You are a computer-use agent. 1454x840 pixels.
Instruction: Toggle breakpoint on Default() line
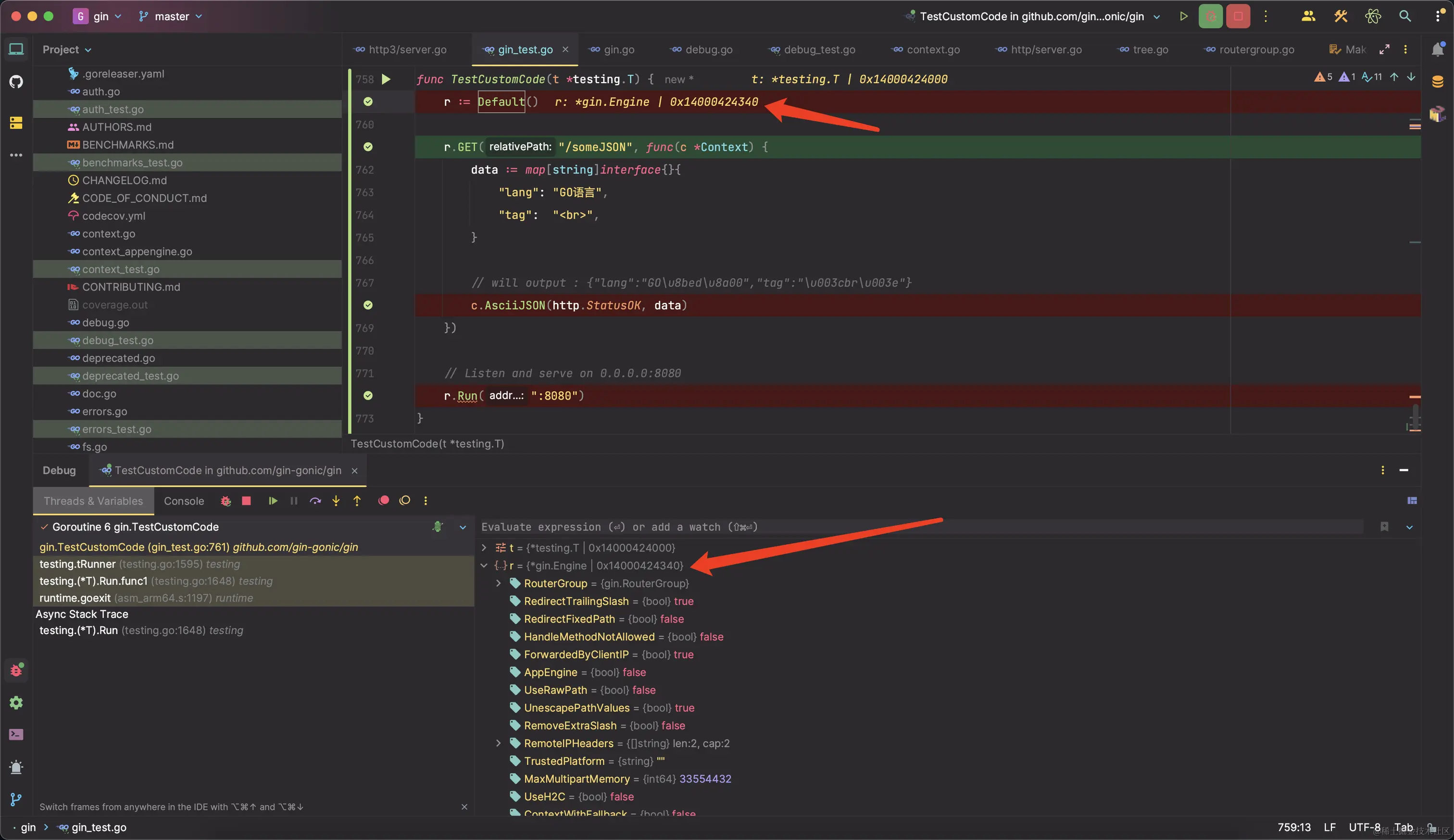point(368,101)
